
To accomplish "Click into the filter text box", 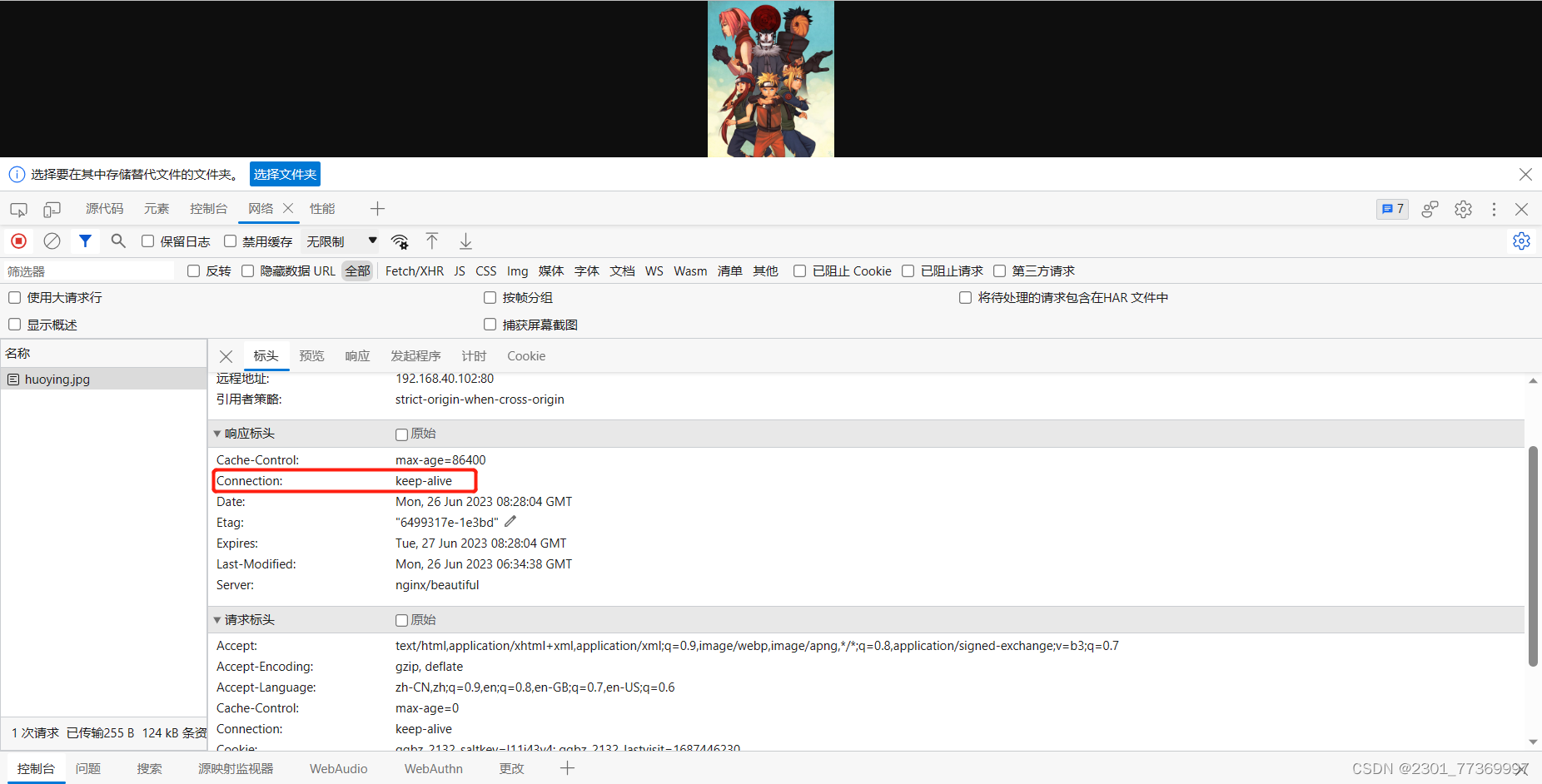I will (88, 271).
